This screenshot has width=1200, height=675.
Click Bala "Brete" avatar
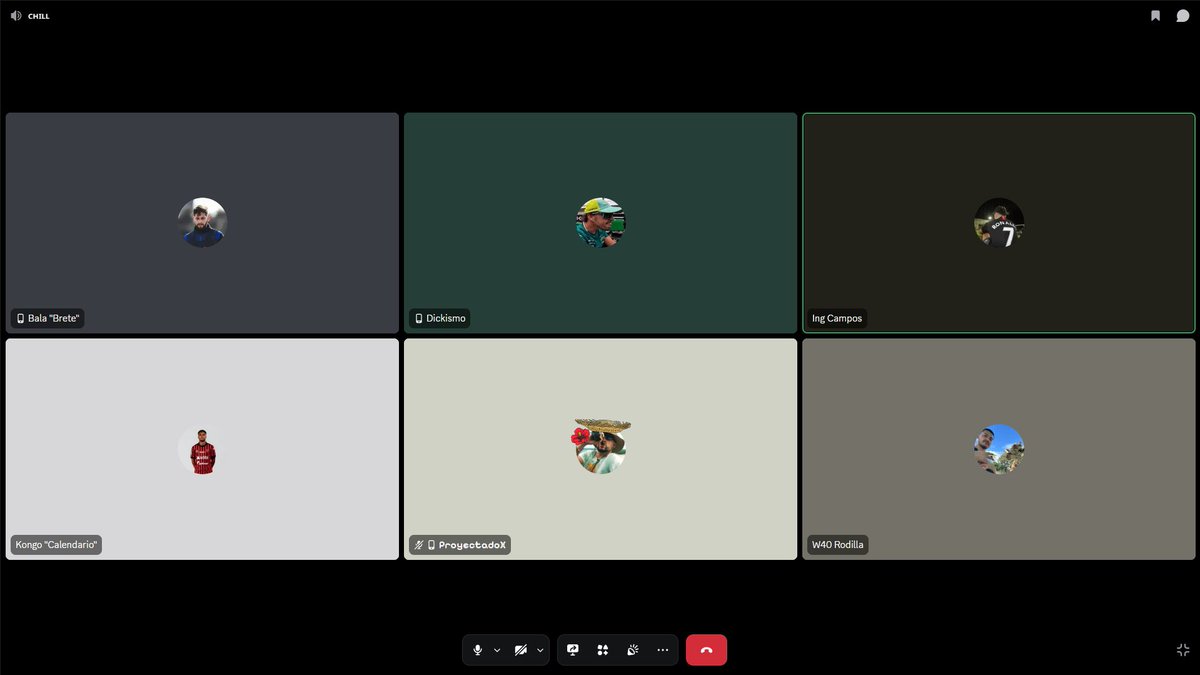[202, 222]
